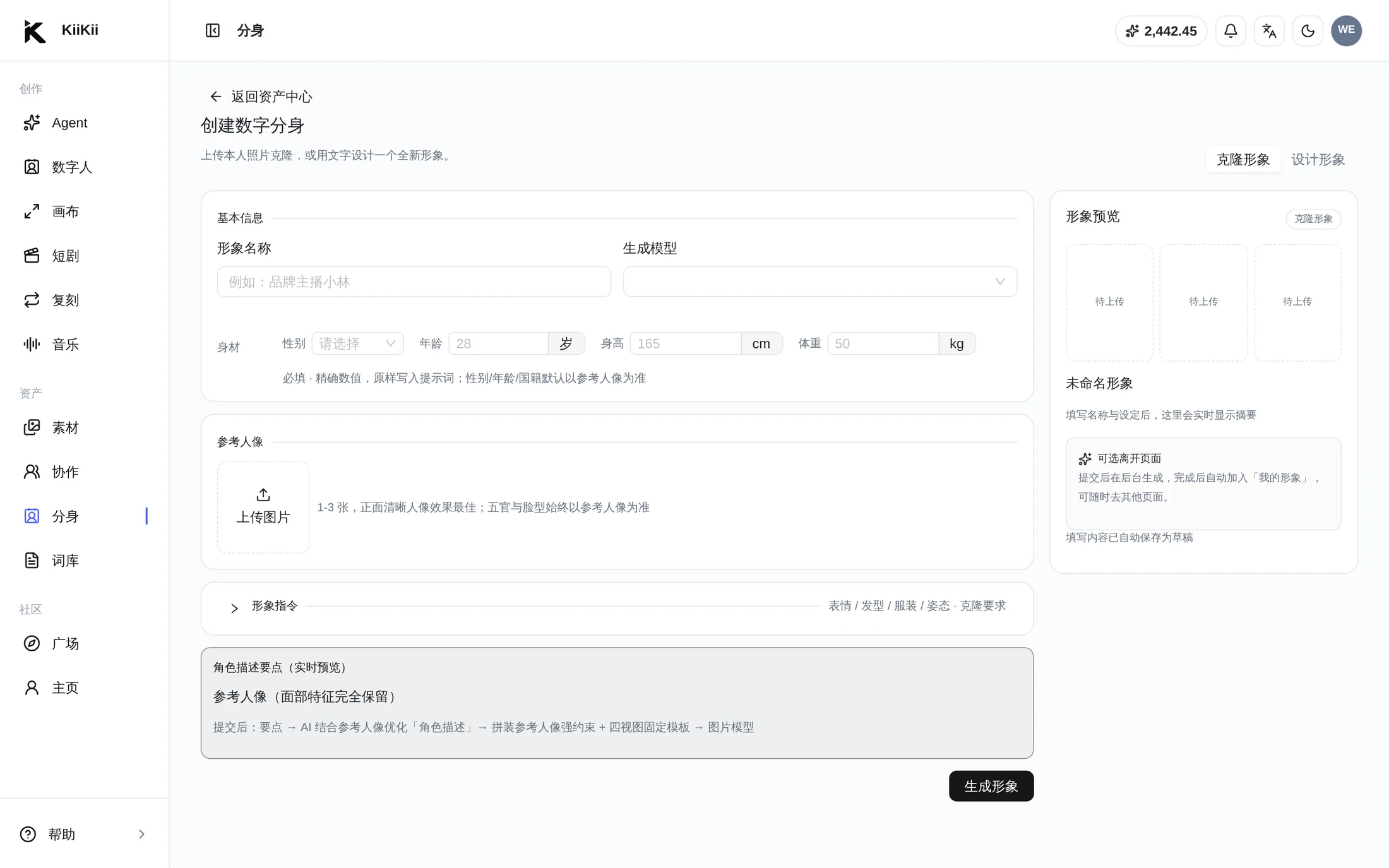The image size is (1389, 868).
Task: Open the WE user avatar menu
Action: 1346,30
